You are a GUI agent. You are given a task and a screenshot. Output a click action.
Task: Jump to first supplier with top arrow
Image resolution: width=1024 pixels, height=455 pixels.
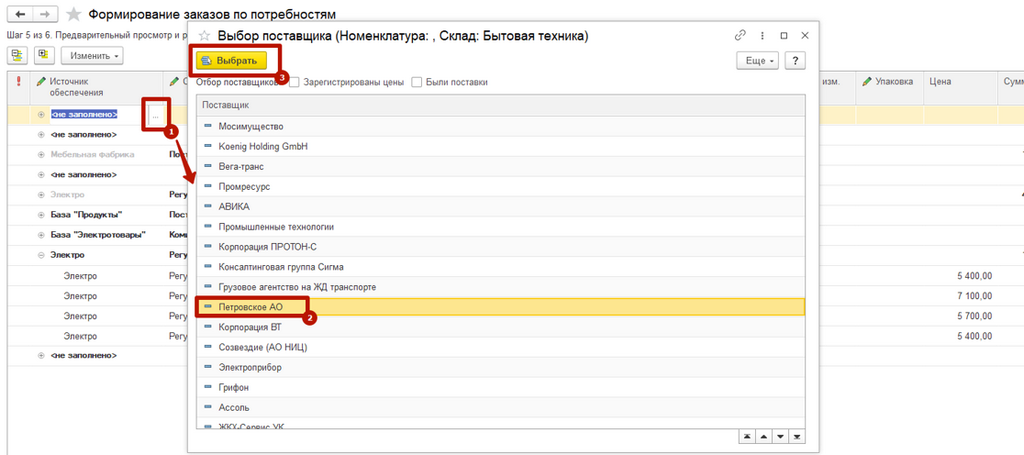pos(746,436)
